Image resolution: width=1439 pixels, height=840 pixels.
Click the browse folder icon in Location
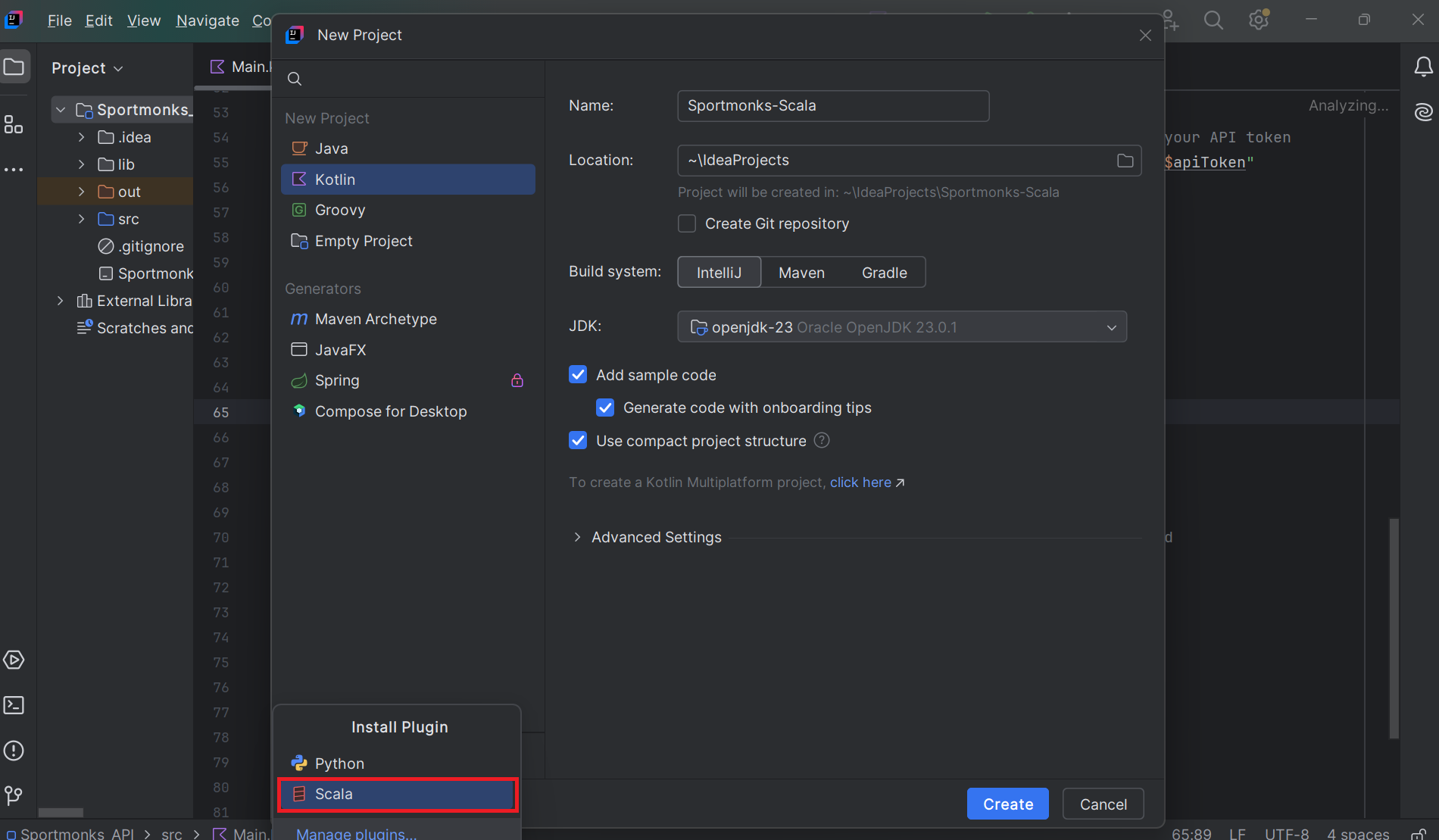pos(1125,161)
